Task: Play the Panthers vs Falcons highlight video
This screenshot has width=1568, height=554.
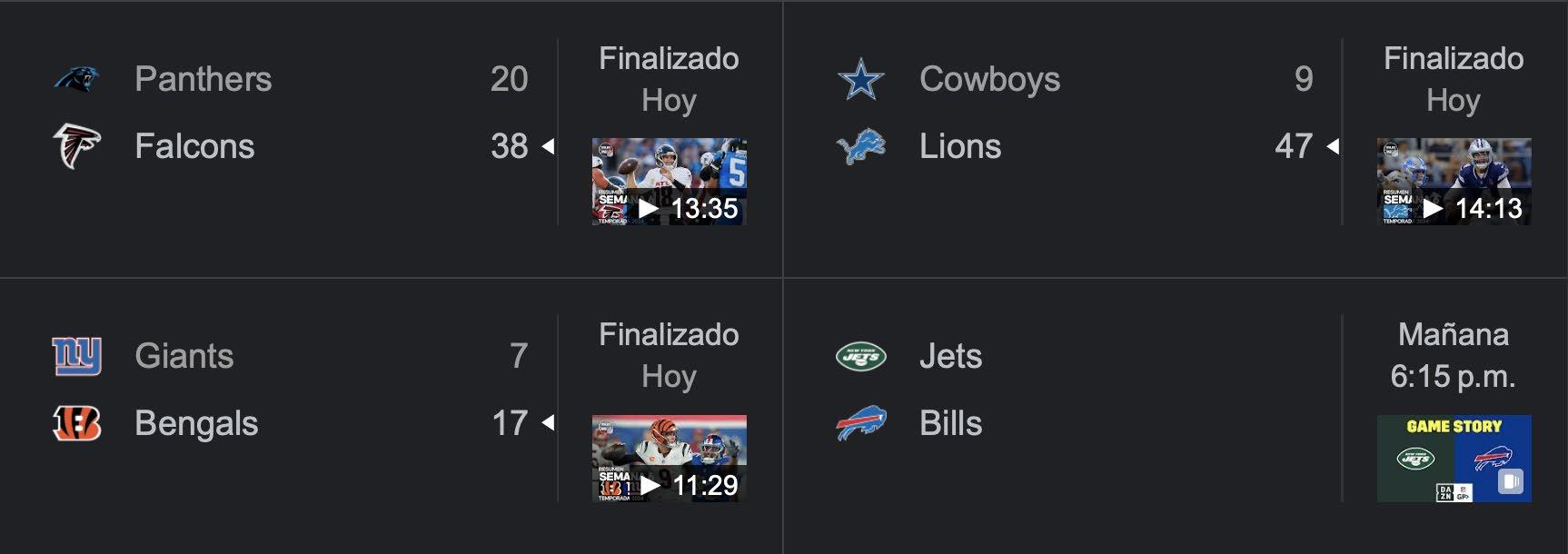Action: point(669,182)
